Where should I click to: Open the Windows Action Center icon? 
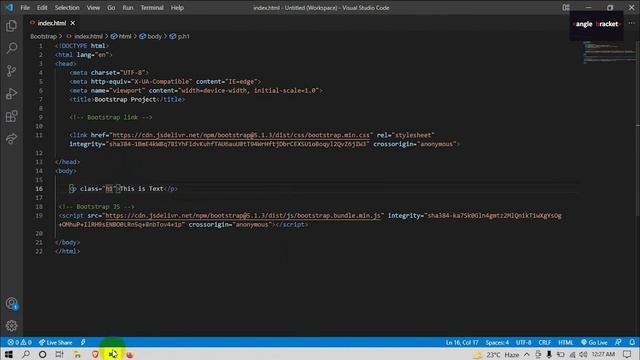627,354
